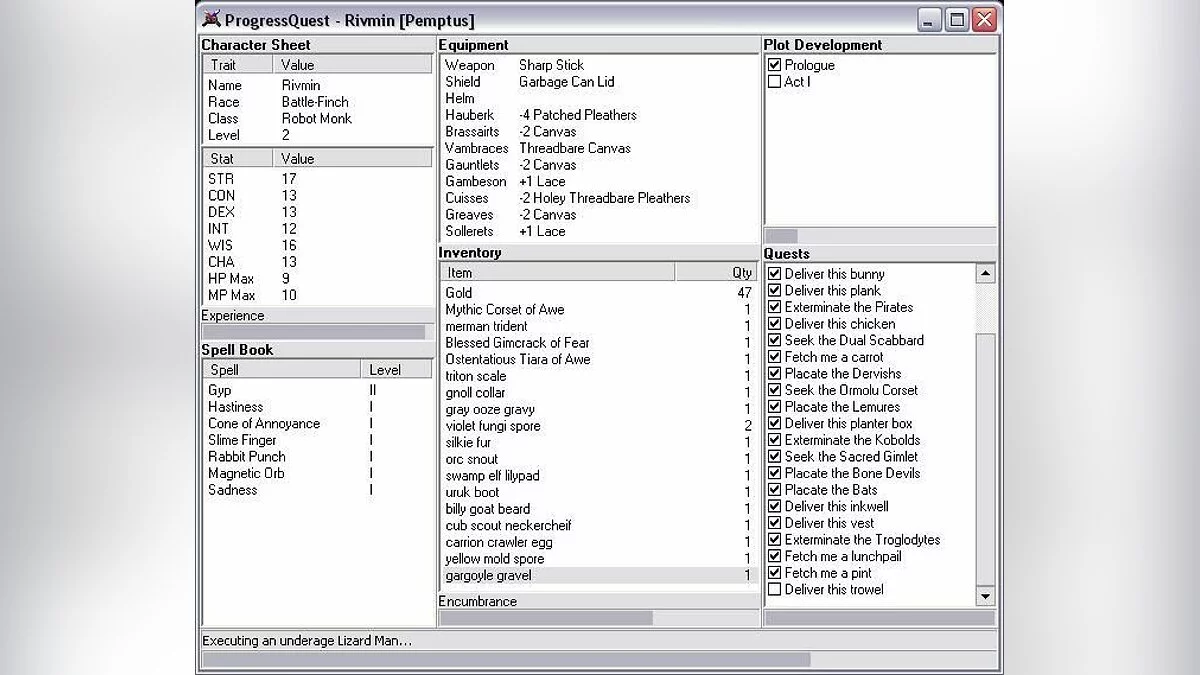Screen dimensions: 1200x675
Task: Click the bottom task progress bar
Action: pyautogui.click(x=599, y=659)
